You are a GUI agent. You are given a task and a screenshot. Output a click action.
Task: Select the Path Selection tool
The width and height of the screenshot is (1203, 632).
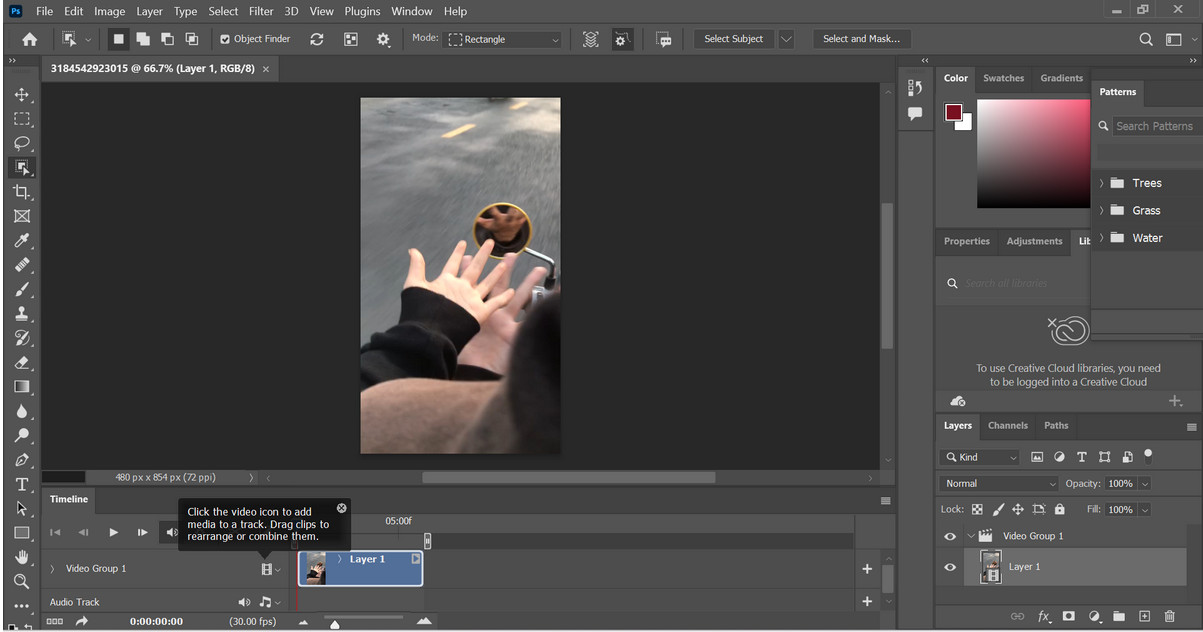point(21,508)
